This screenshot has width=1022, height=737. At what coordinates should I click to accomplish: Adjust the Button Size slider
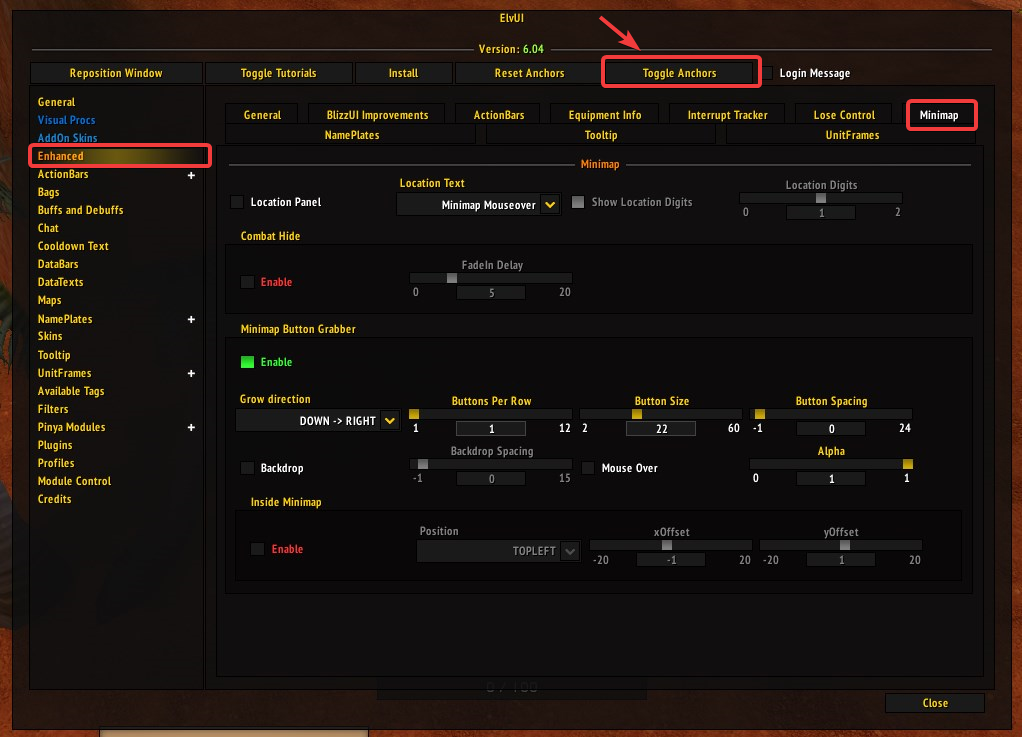661,414
